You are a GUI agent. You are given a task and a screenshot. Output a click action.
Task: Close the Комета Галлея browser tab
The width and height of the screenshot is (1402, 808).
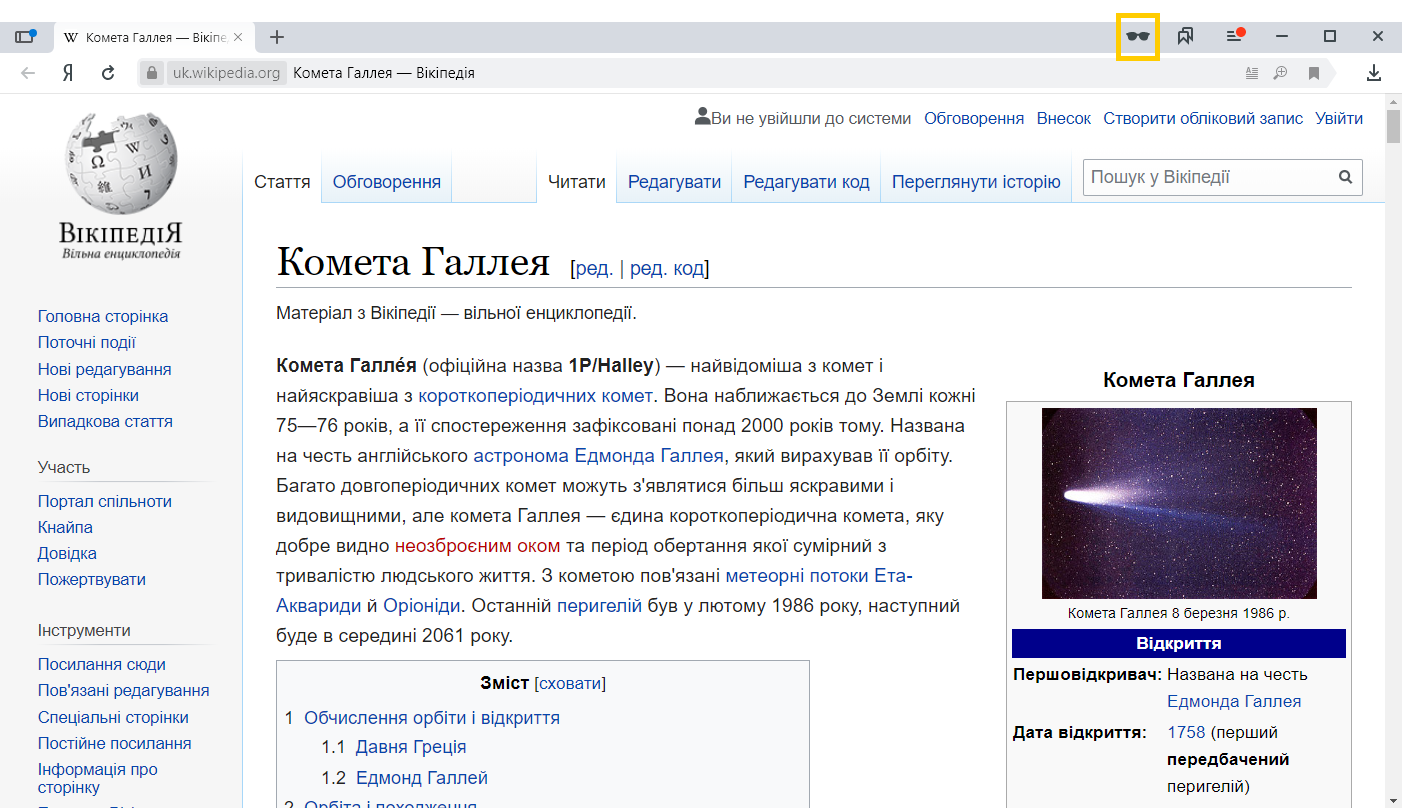(237, 37)
